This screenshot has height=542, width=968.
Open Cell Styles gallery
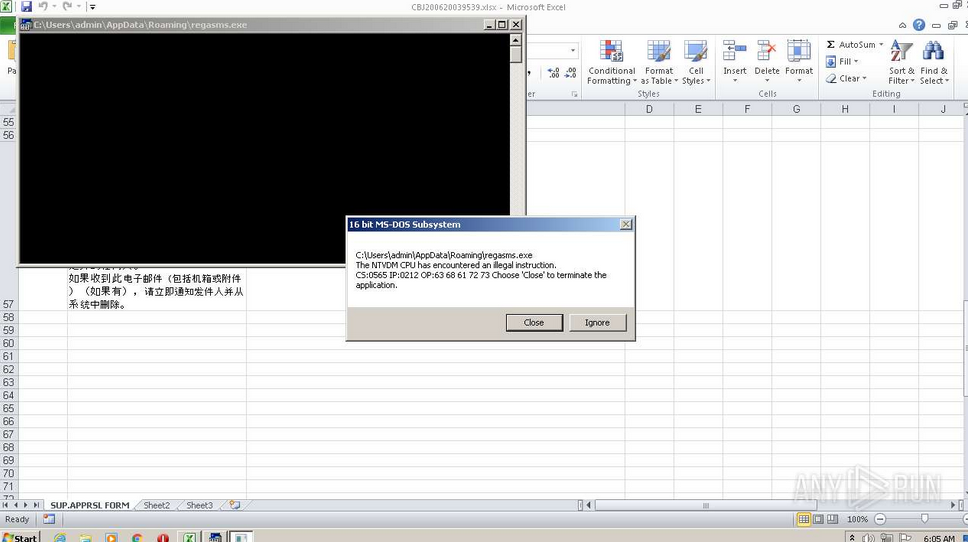tap(696, 62)
